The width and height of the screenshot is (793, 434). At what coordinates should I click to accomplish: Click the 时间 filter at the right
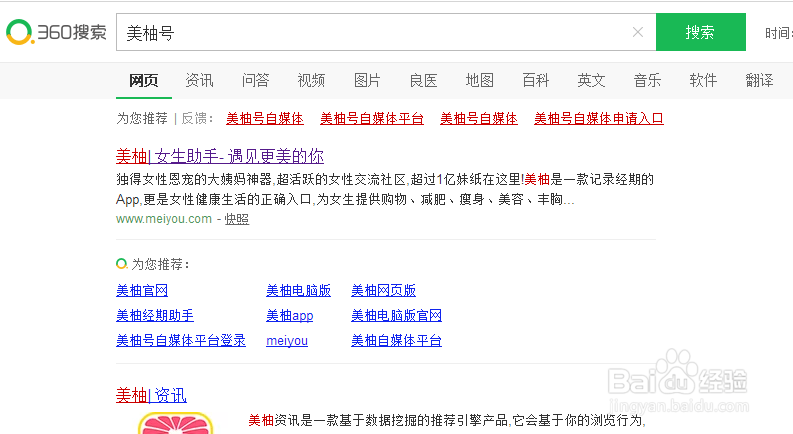coord(778,33)
